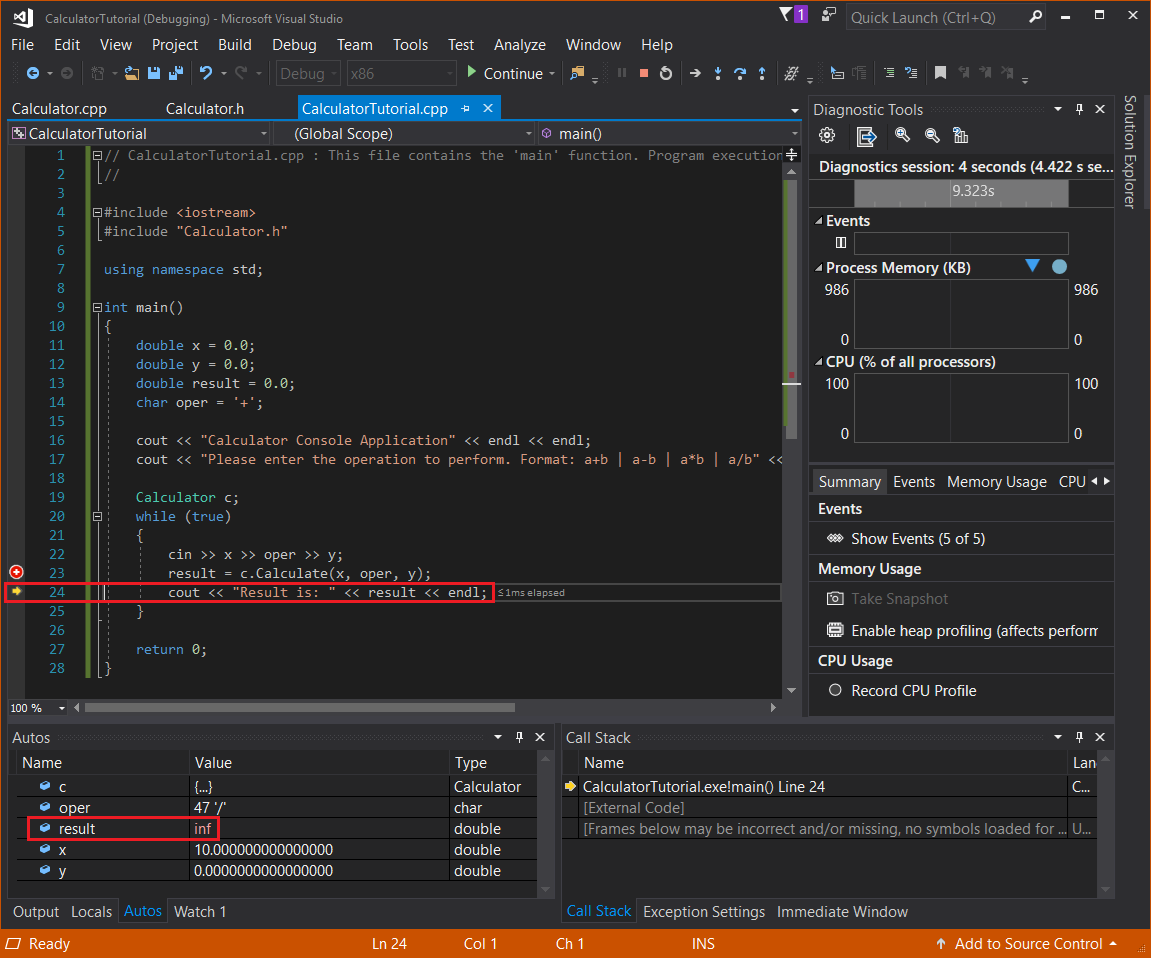Open Diagnostic Tools settings gear icon
The height and width of the screenshot is (958, 1152).
click(x=829, y=135)
